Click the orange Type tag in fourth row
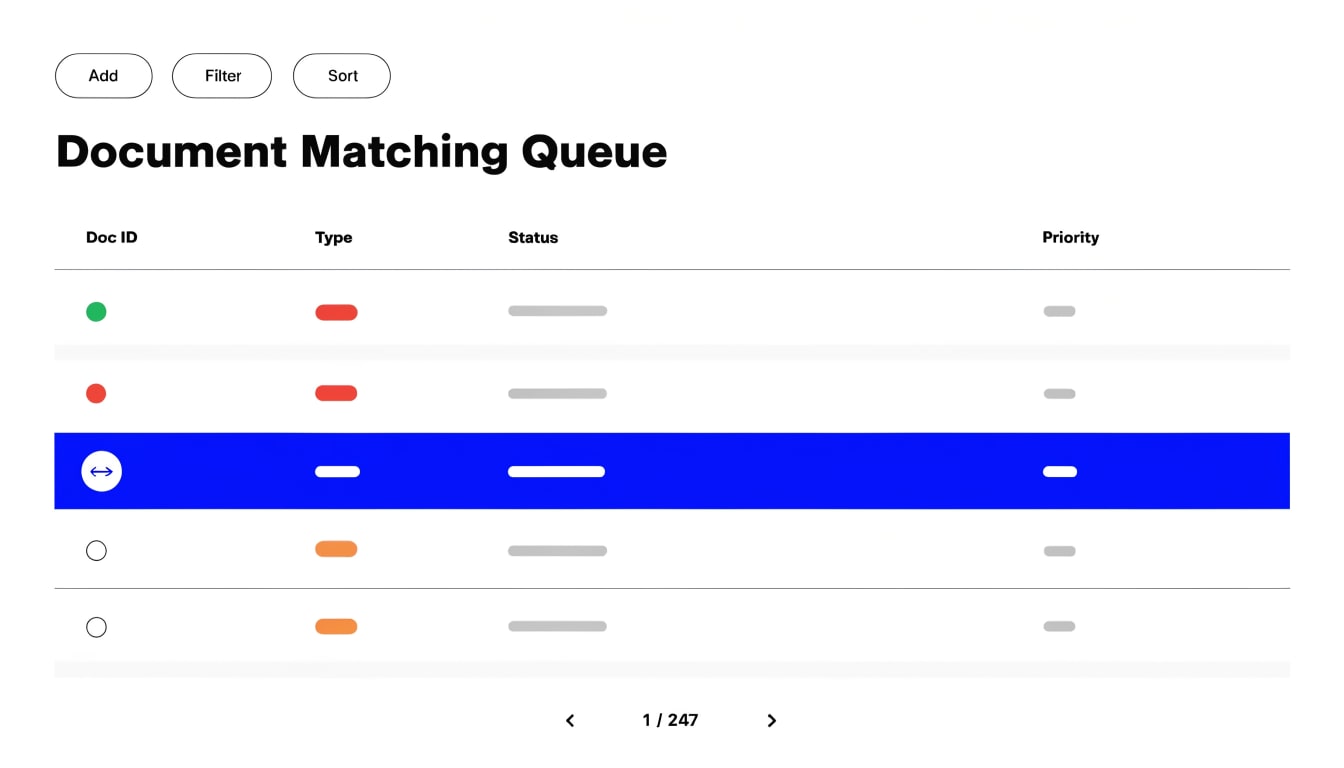 [x=336, y=549]
